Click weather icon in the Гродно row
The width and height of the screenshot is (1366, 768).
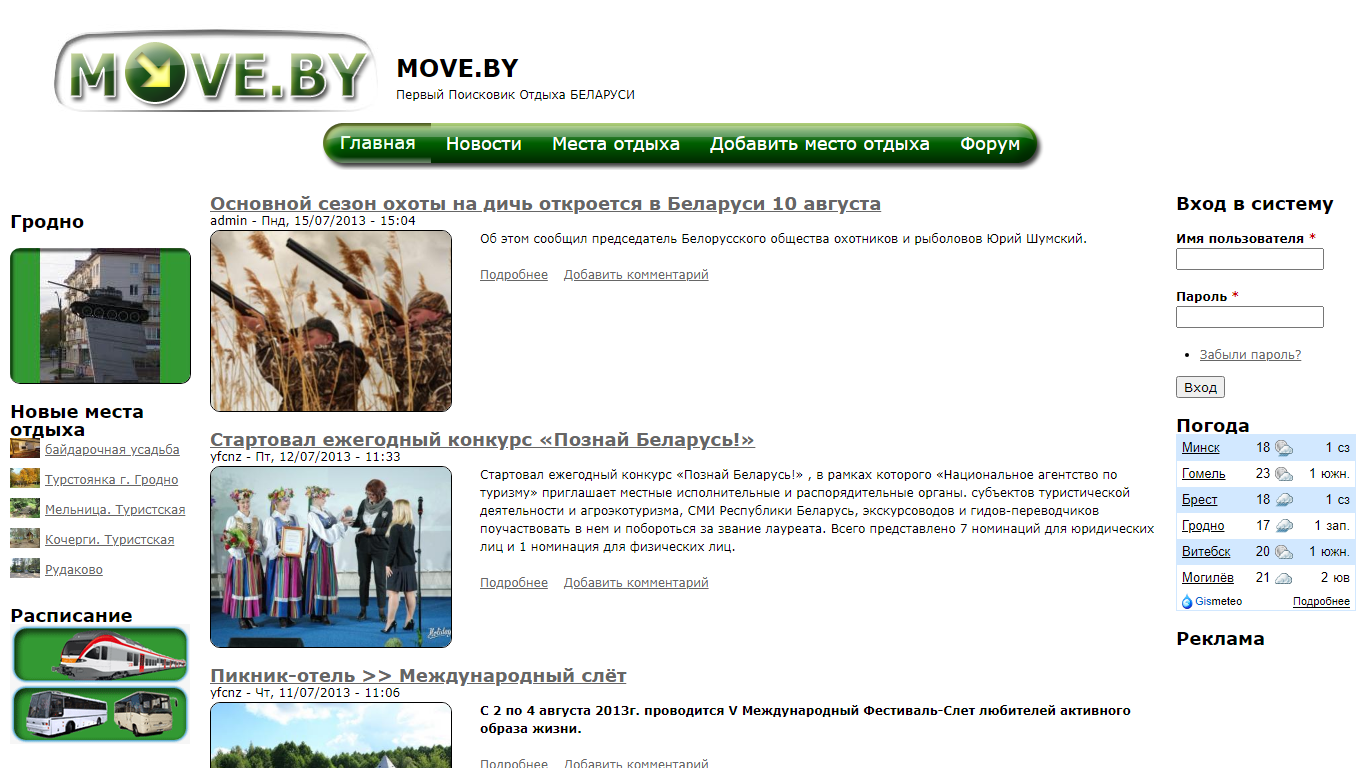point(1284,526)
